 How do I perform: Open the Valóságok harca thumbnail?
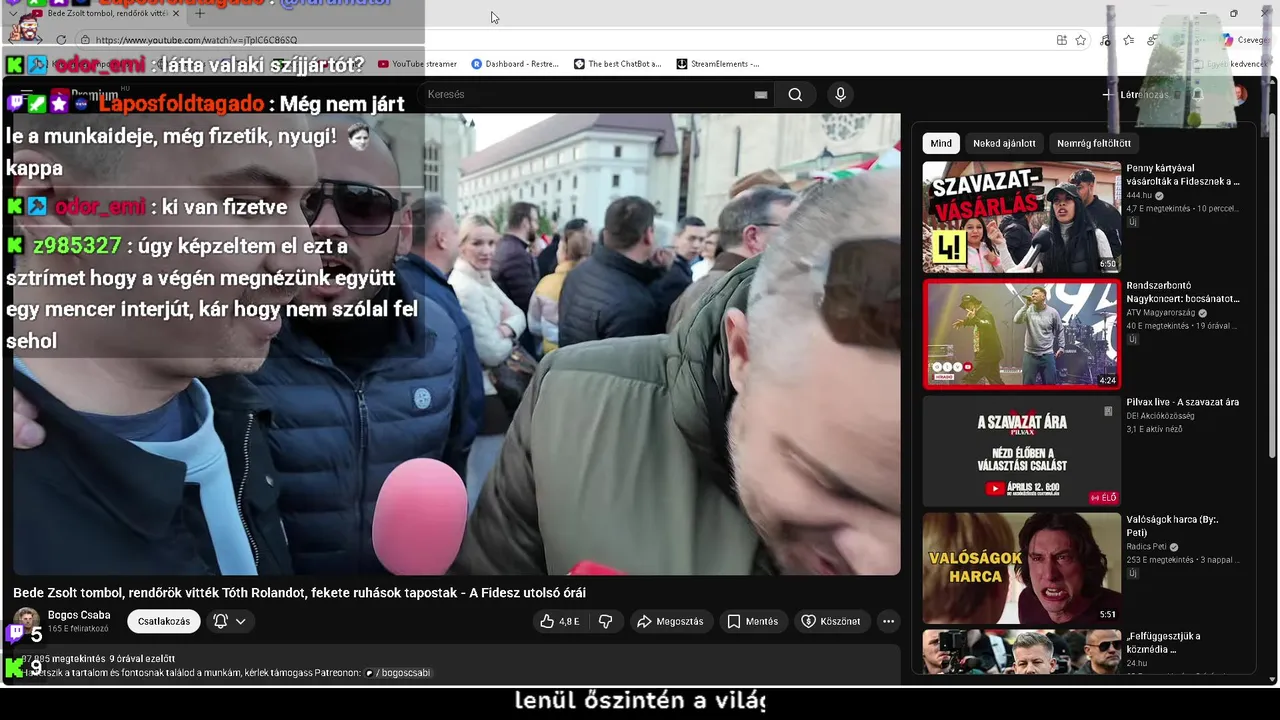[1021, 568]
